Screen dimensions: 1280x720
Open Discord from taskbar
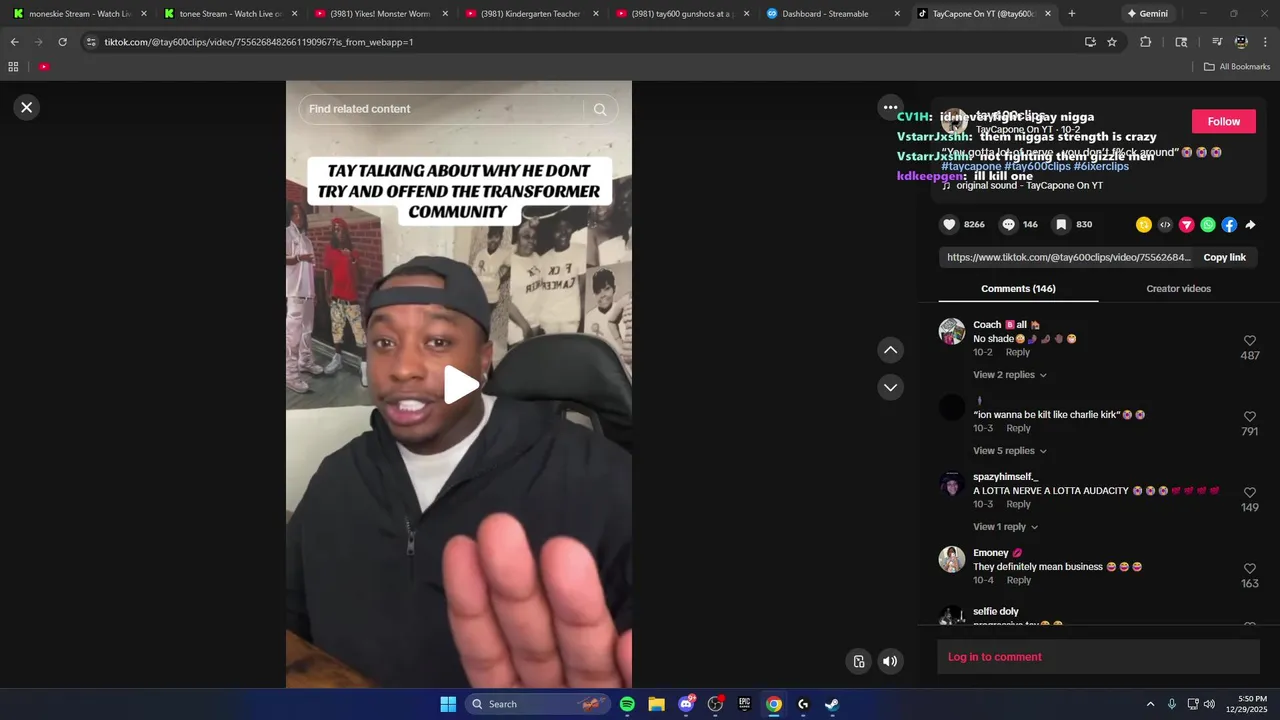tap(686, 704)
